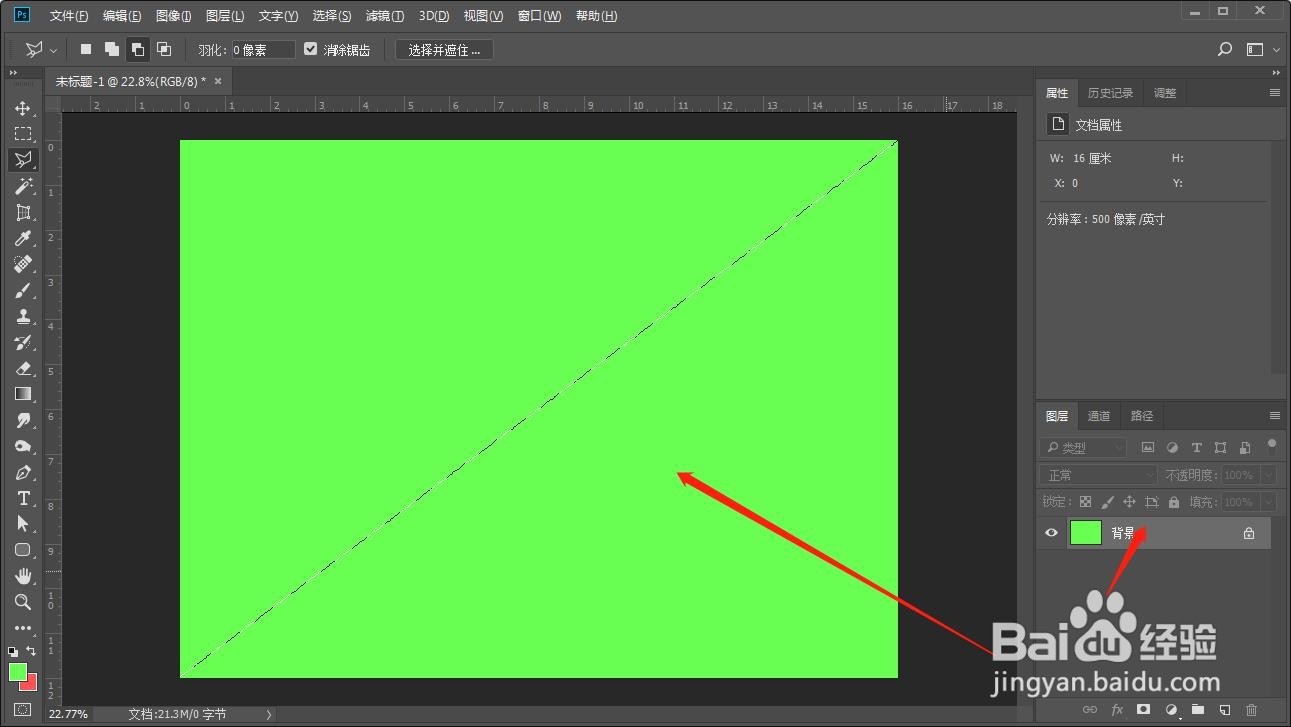Swap foreground and background colors

[x=31, y=651]
